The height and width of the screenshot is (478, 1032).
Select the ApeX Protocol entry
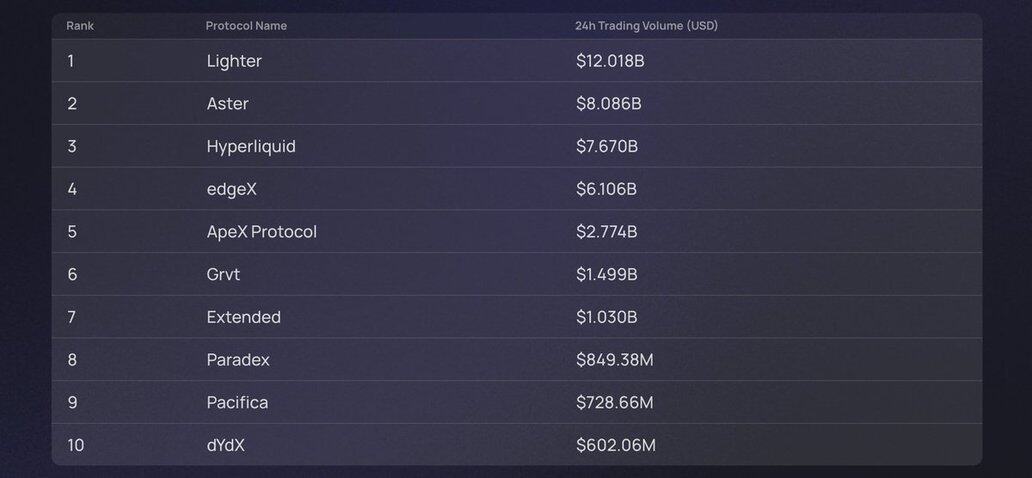[x=261, y=232]
